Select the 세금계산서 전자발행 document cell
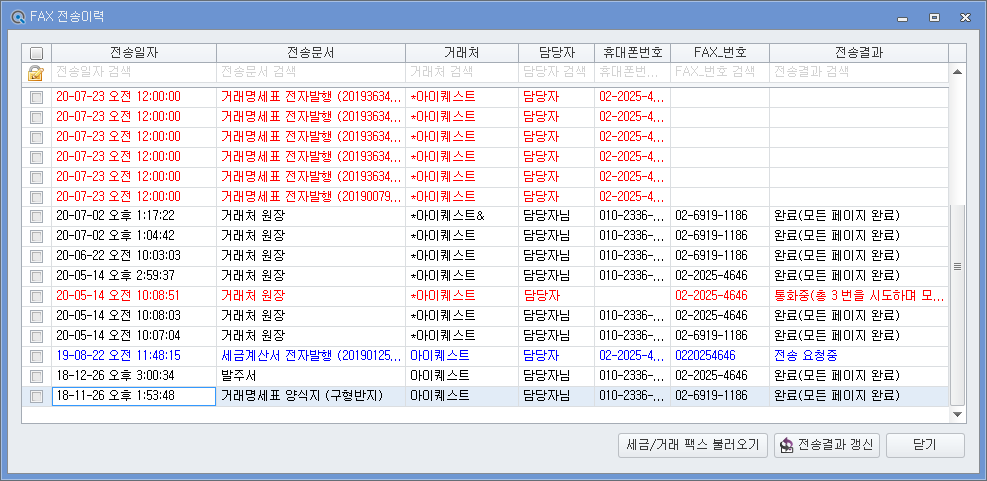 [311, 356]
